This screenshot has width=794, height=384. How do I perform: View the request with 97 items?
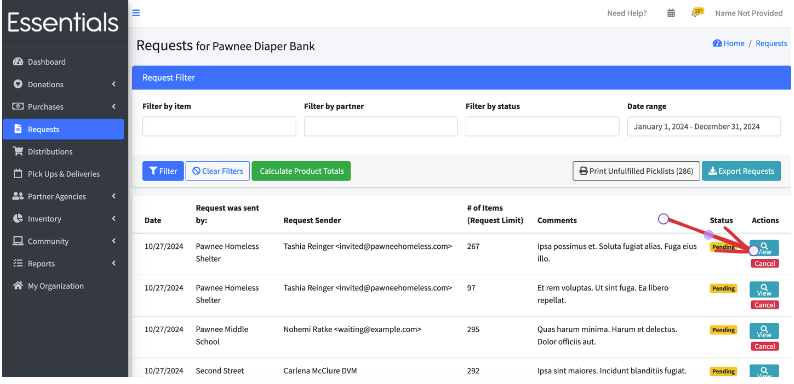coord(764,290)
